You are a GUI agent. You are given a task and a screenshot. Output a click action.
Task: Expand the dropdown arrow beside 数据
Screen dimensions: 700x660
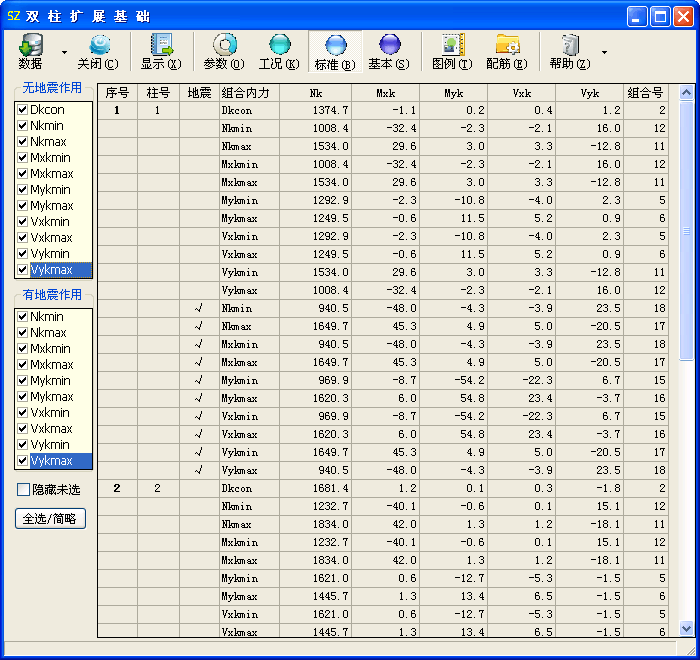pyautogui.click(x=64, y=52)
